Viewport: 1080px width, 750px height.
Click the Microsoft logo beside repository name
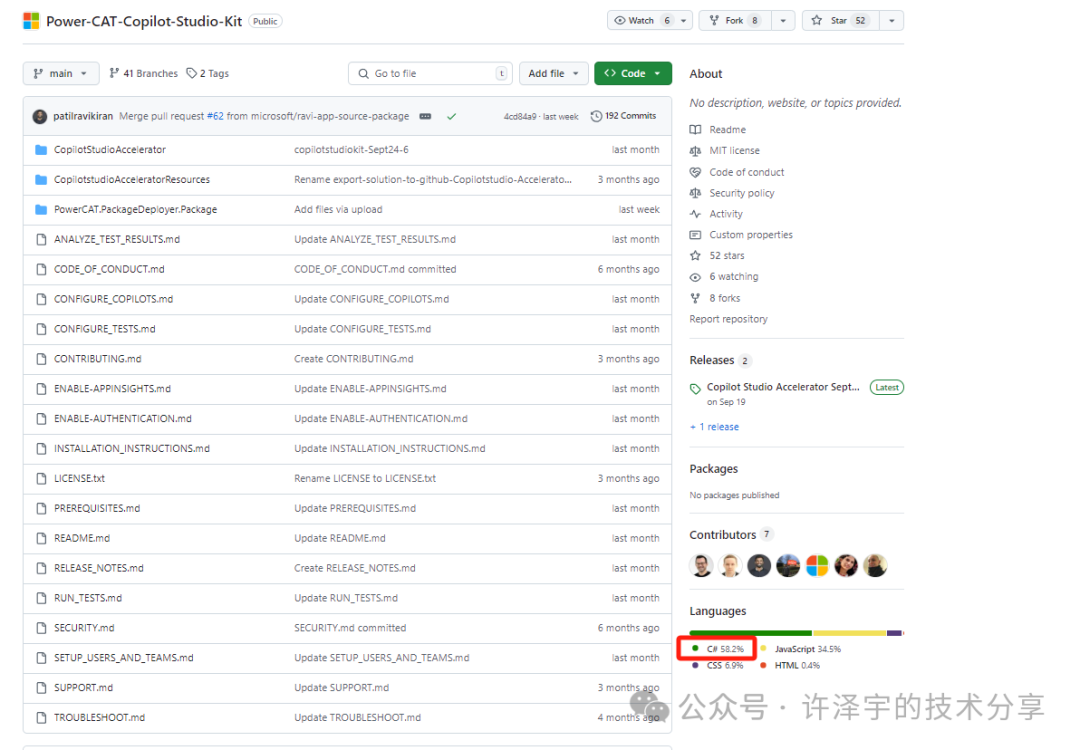point(31,21)
